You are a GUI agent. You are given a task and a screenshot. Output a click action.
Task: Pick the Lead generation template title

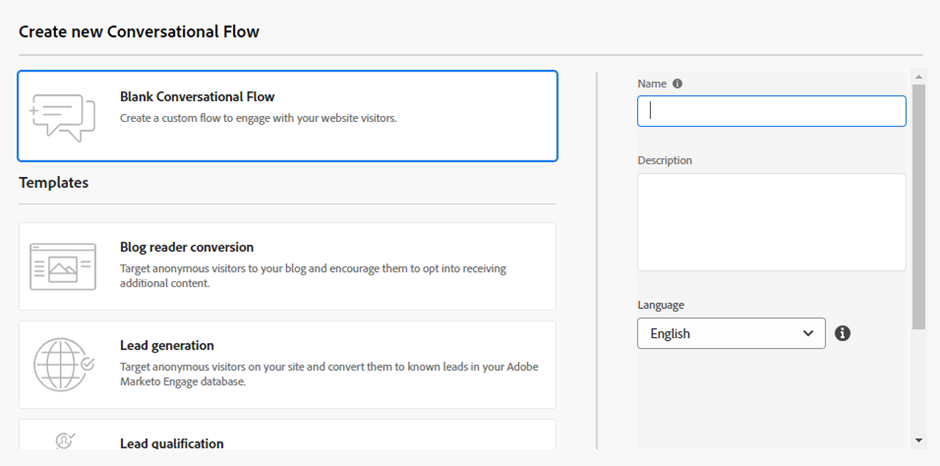(167, 345)
